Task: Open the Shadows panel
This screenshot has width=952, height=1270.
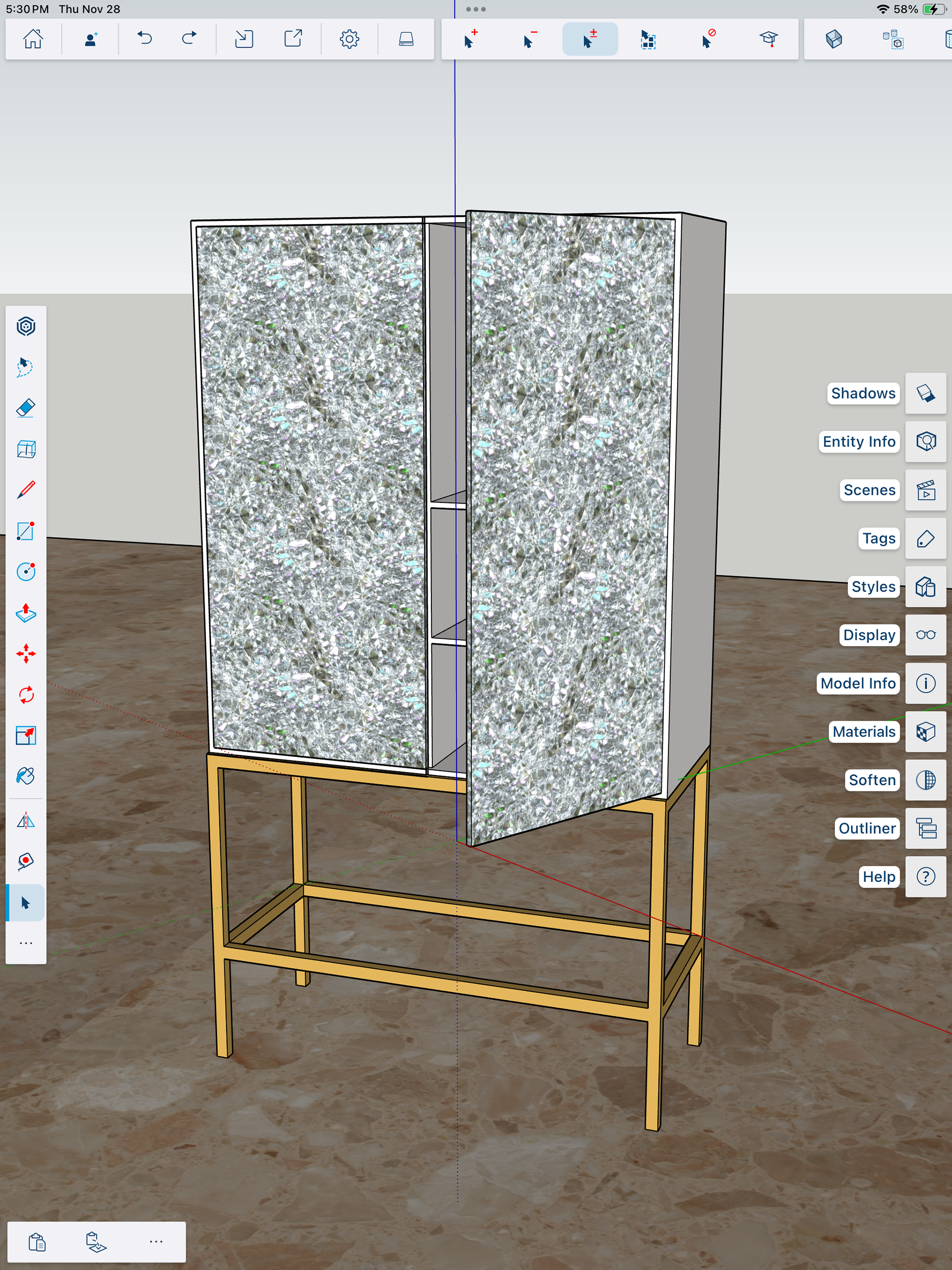Action: point(925,393)
